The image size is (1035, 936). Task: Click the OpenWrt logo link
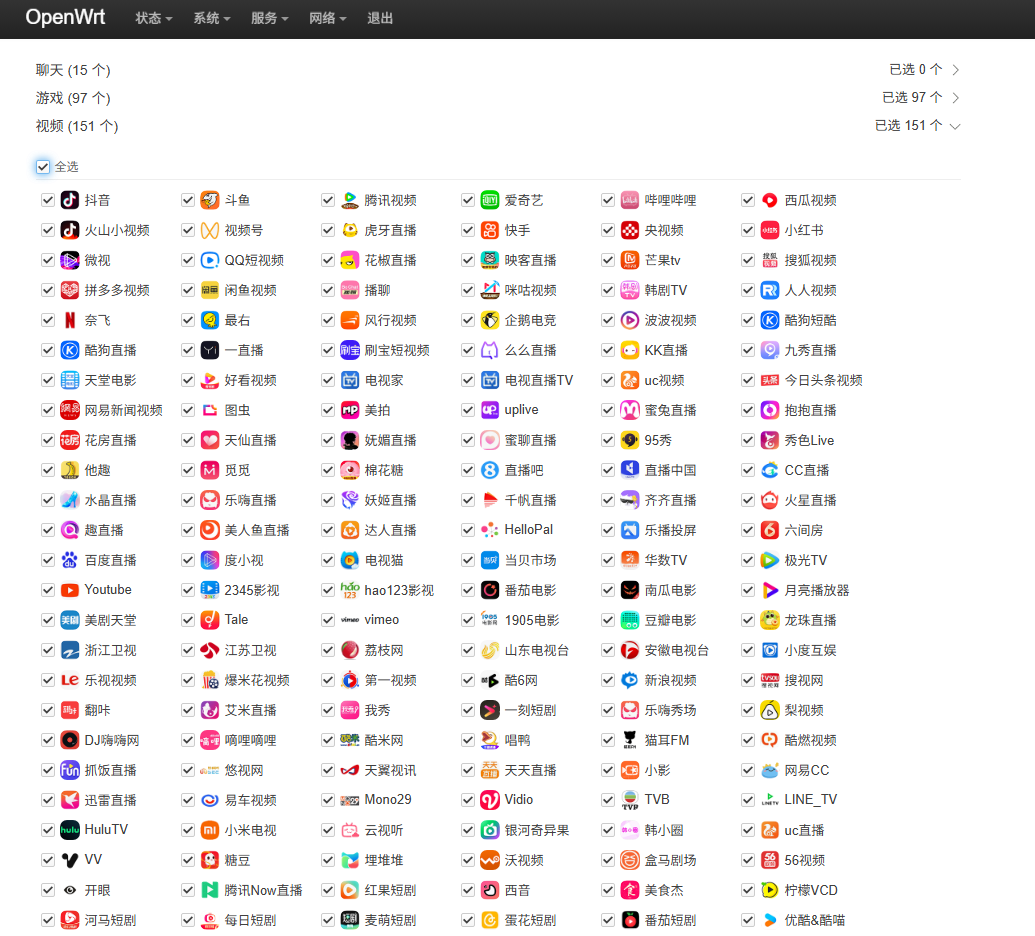pos(65,17)
